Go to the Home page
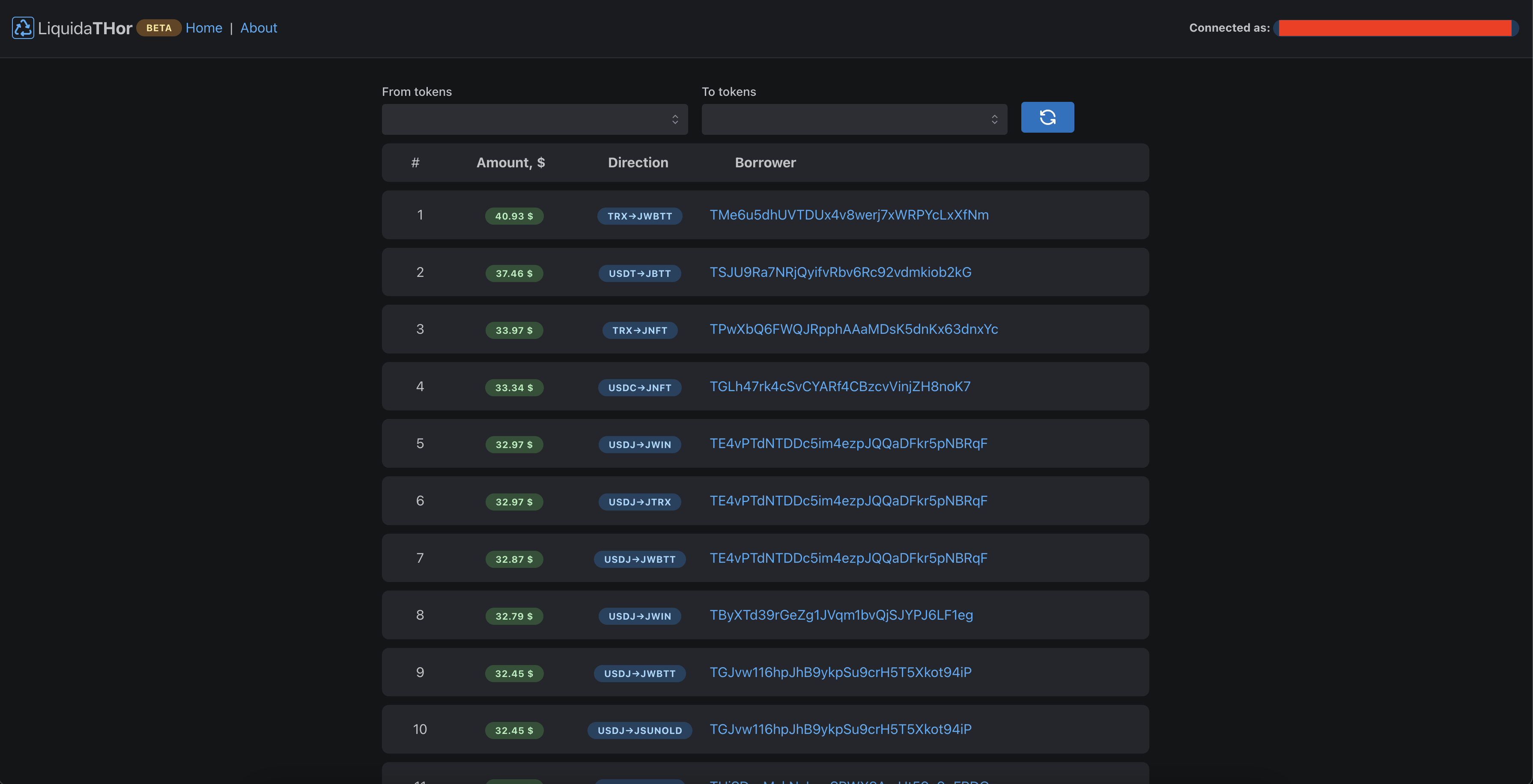Screen dimensions: 1533x784 tap(203, 28)
